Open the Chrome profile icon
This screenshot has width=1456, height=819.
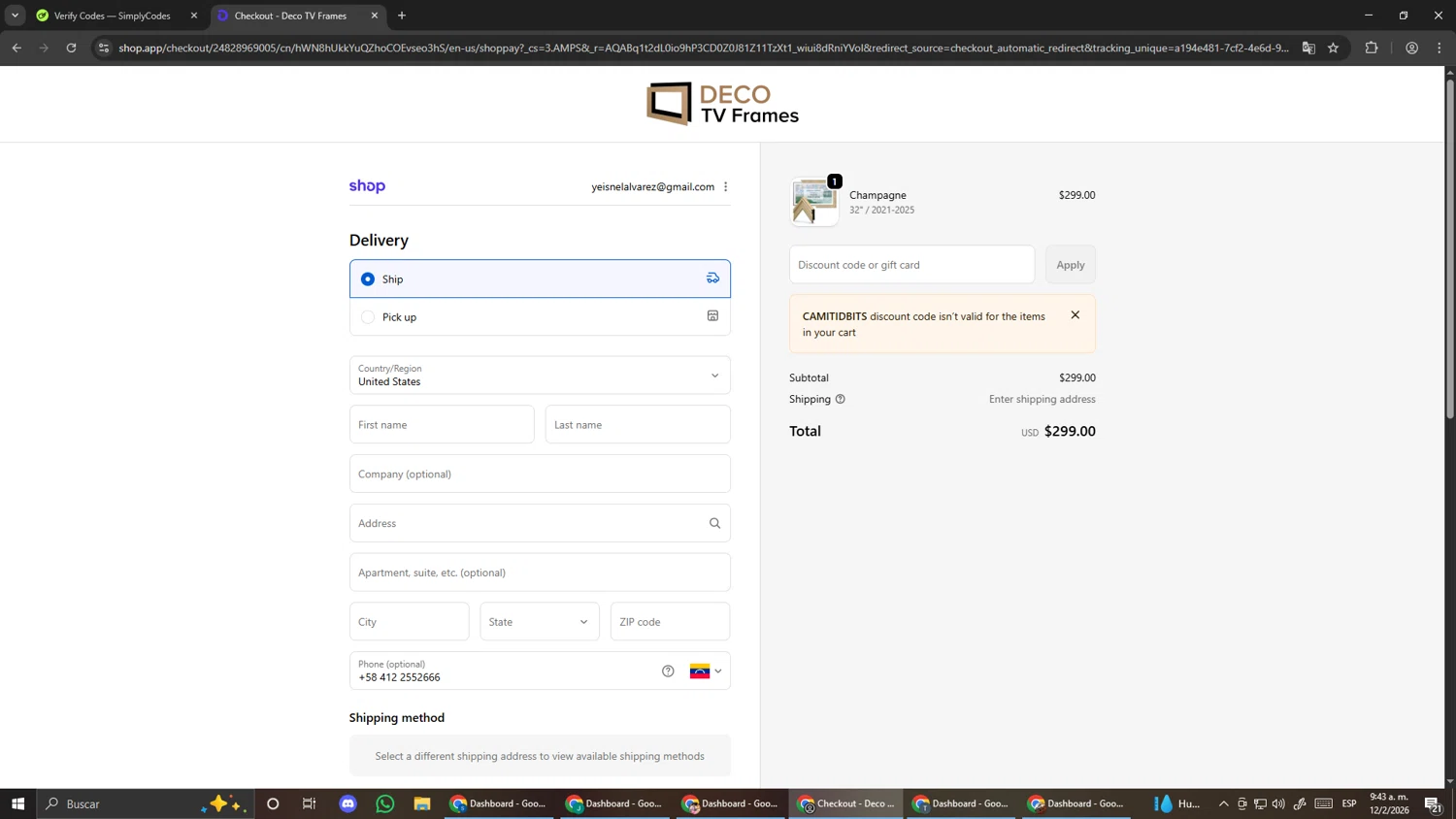click(x=1411, y=48)
